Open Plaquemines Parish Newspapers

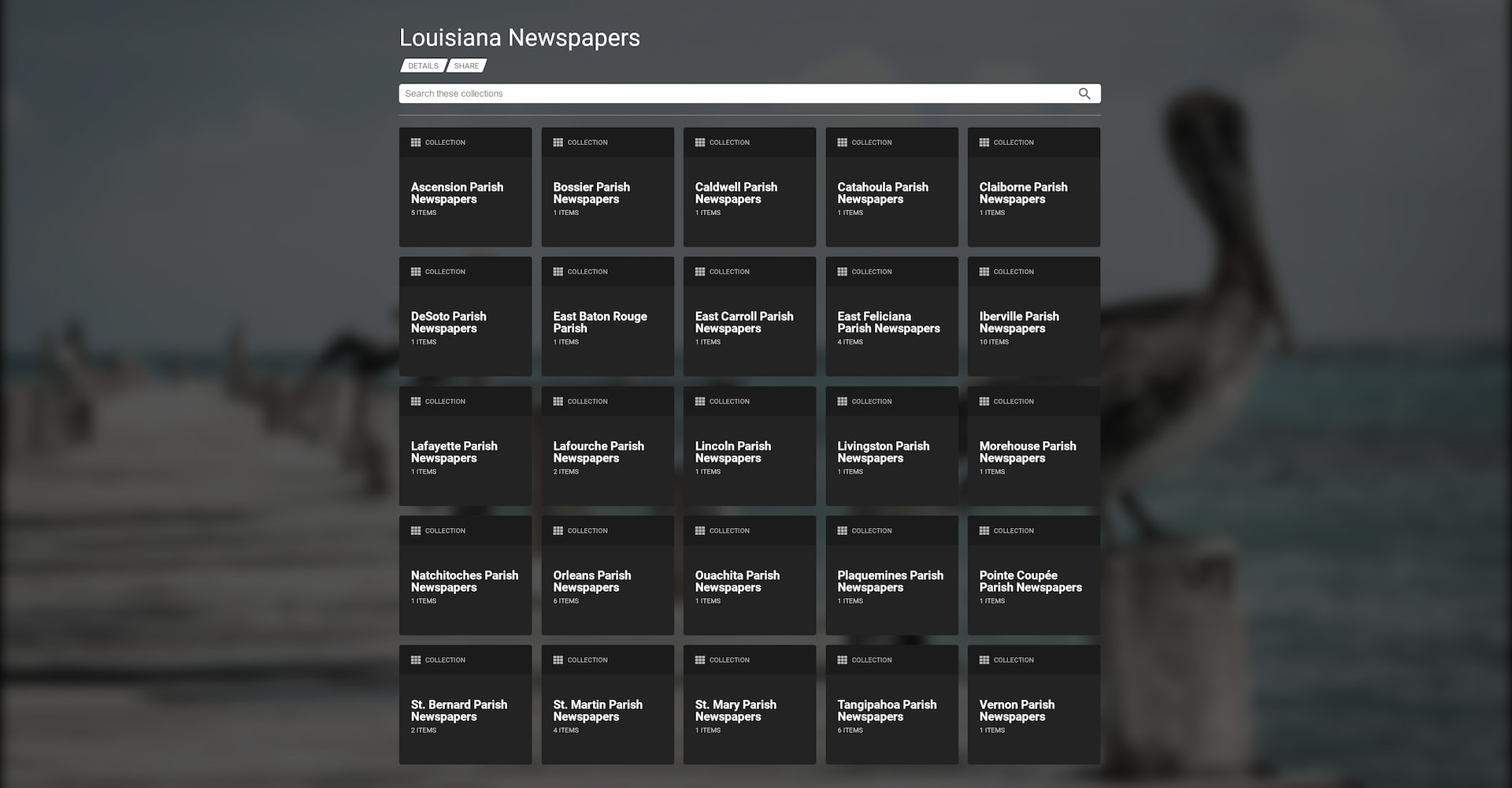[891, 581]
